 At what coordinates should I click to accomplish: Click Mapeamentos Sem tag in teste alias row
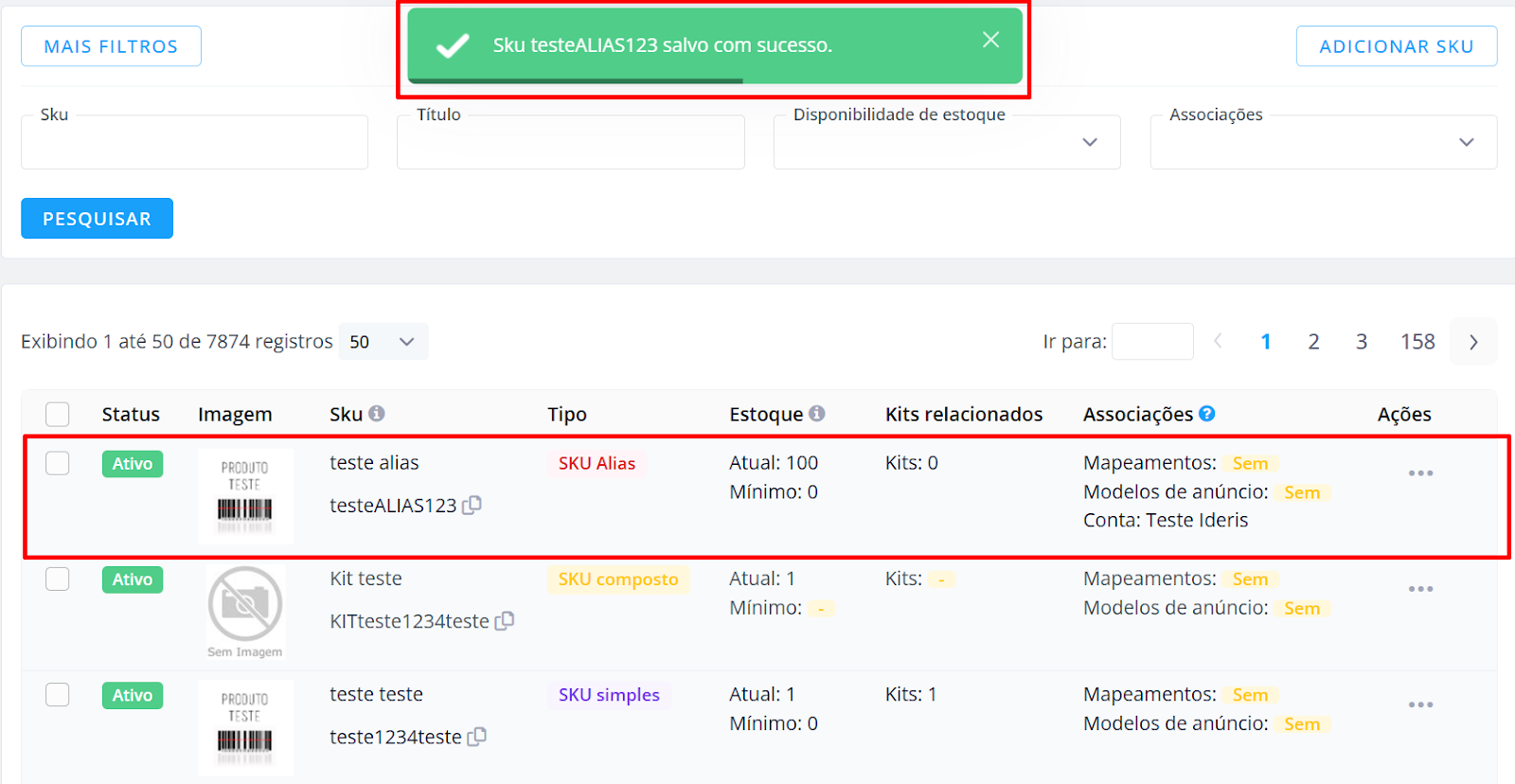tap(1250, 463)
